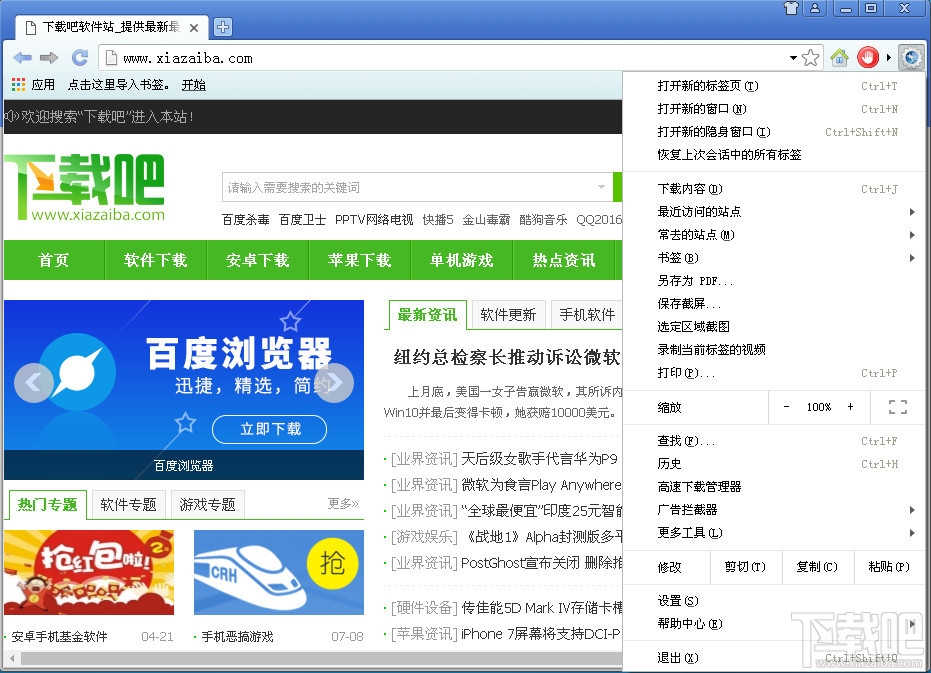931x673 pixels.
Task: Click 立即下载 banner button
Action: click(270, 429)
